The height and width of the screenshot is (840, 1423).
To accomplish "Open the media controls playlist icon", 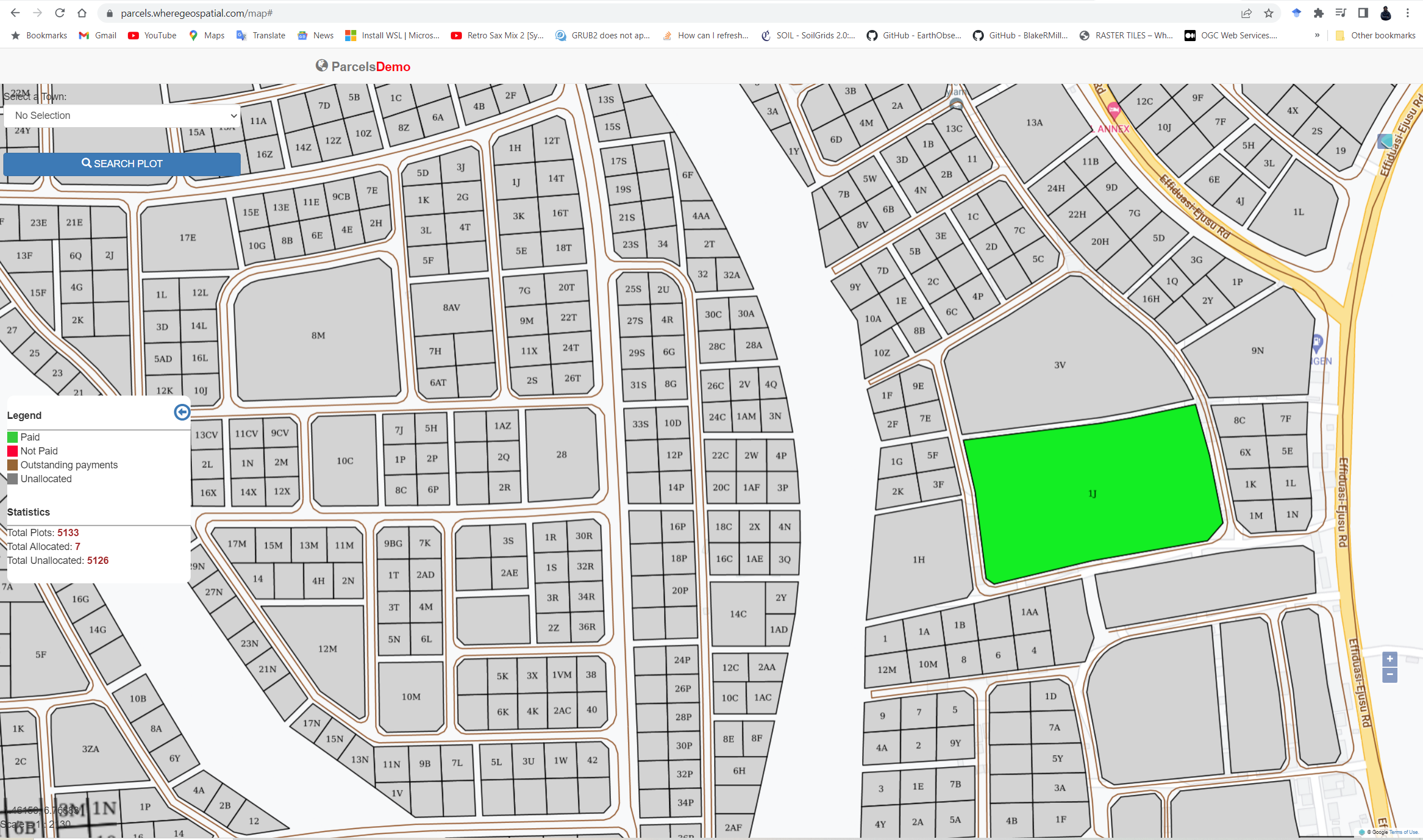I will (1340, 13).
